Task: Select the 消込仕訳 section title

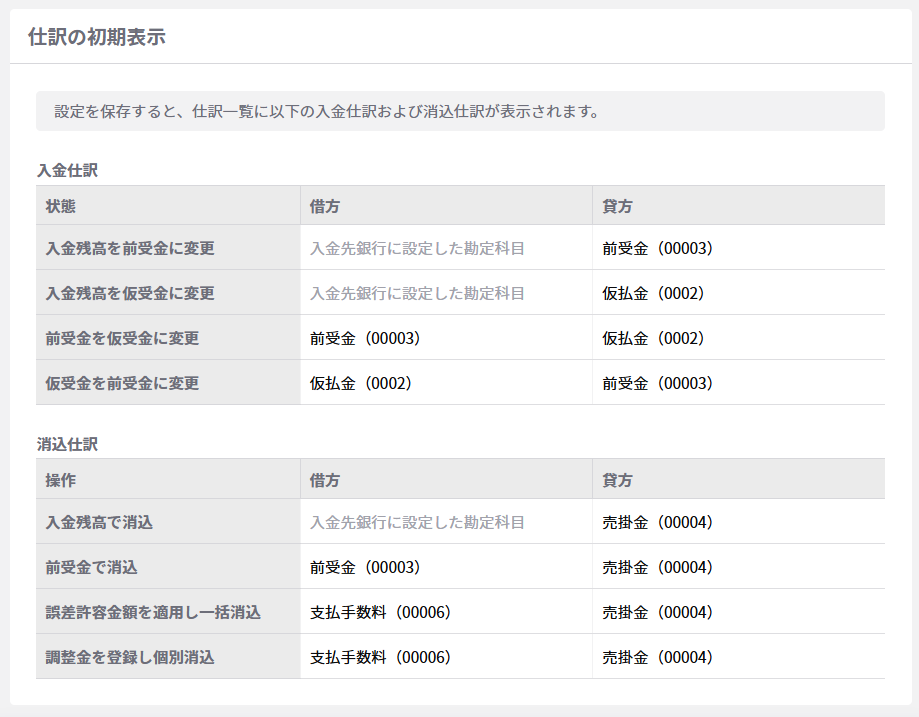Action: [x=67, y=443]
